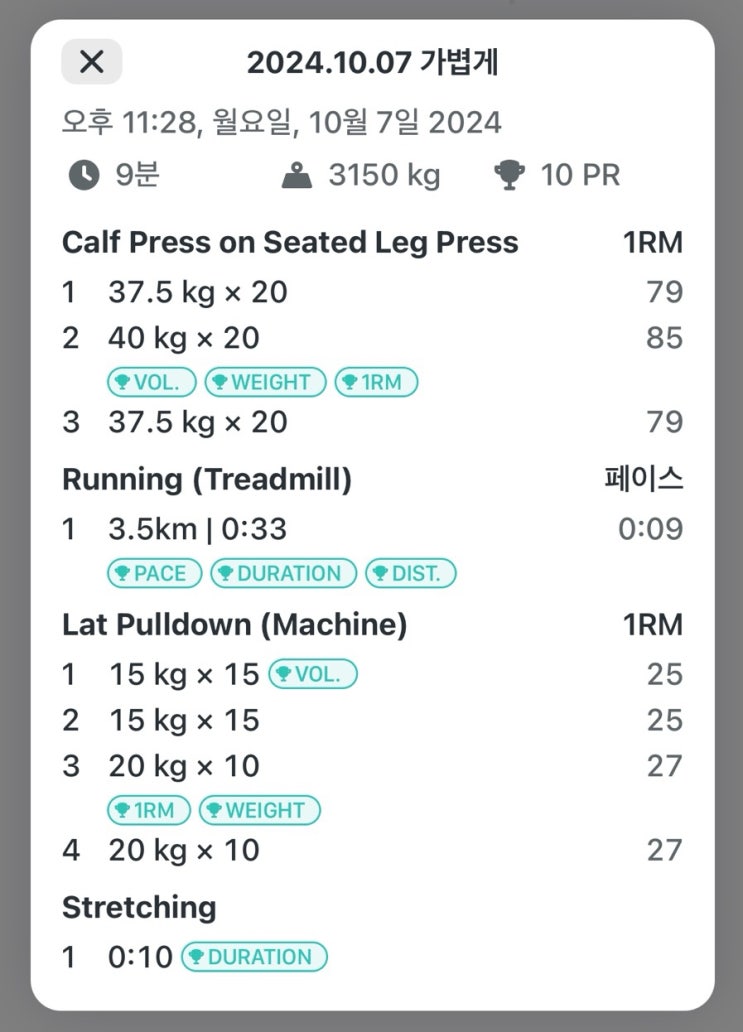The width and height of the screenshot is (743, 1032).
Task: Tap the DIST. record badge
Action: [410, 573]
